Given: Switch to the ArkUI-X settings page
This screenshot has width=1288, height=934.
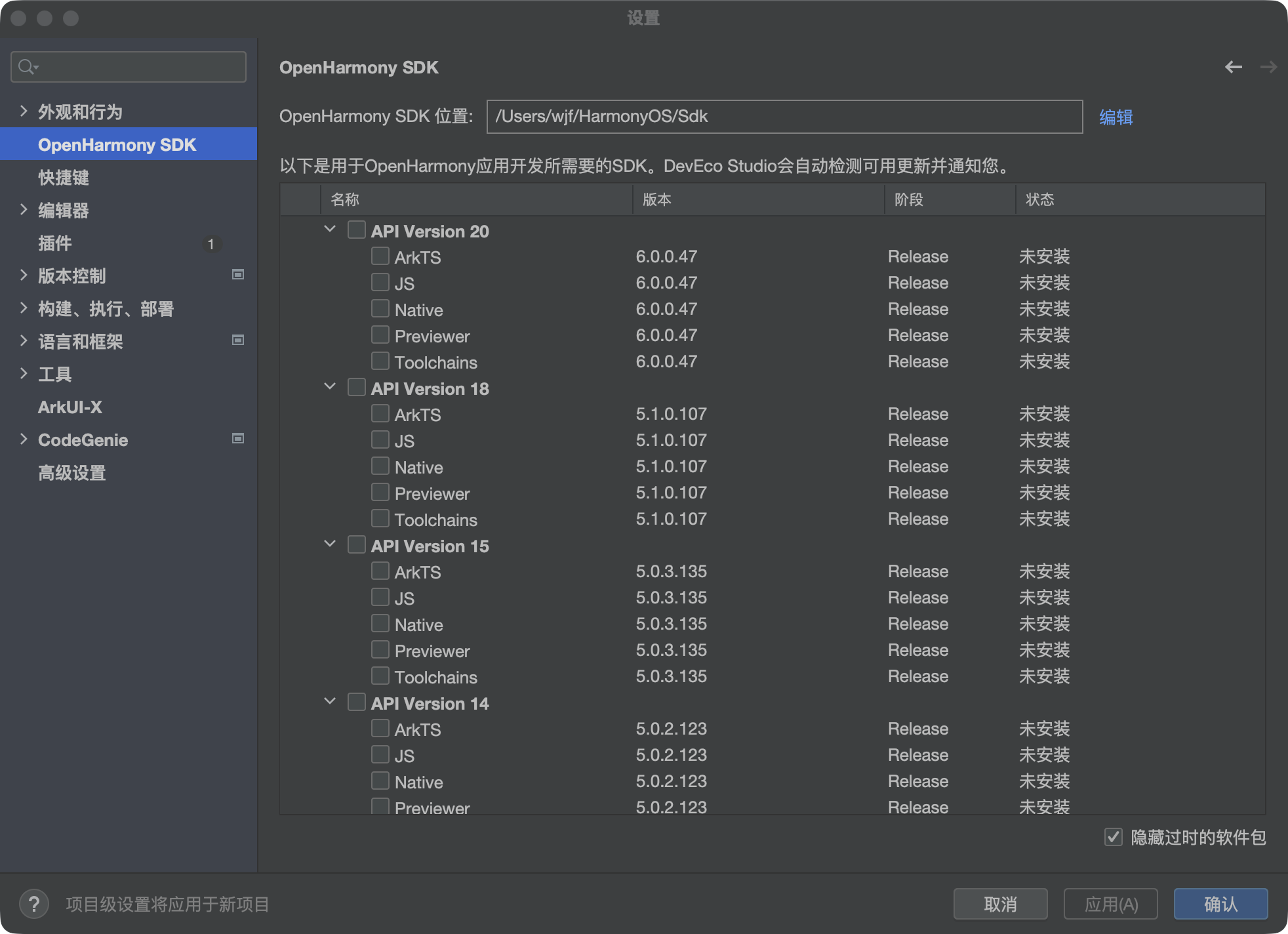Looking at the screenshot, I should 71,407.
